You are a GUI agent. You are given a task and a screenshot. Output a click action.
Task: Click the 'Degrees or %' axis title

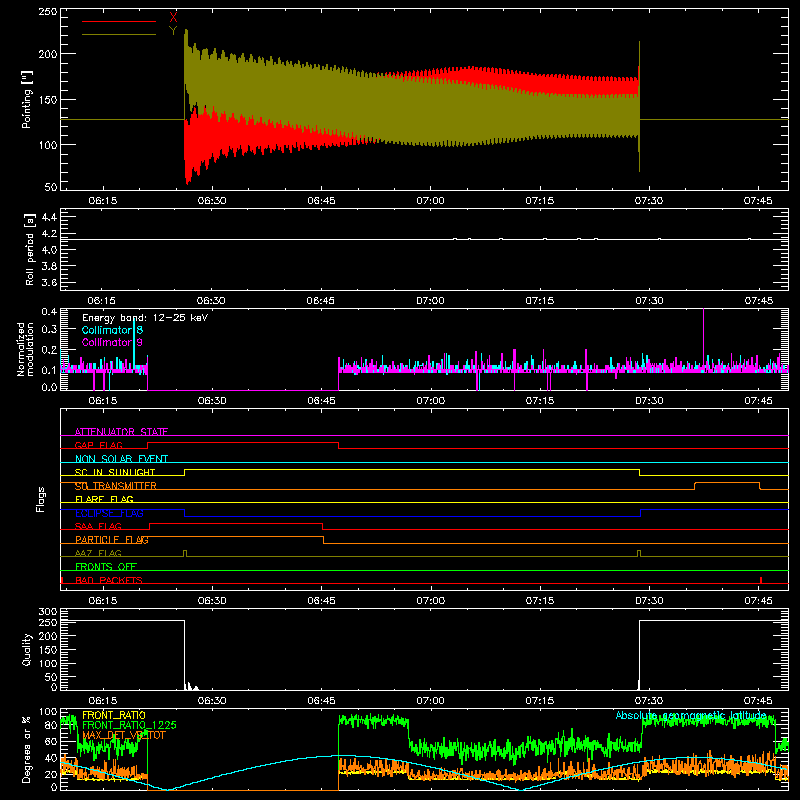coord(26,749)
